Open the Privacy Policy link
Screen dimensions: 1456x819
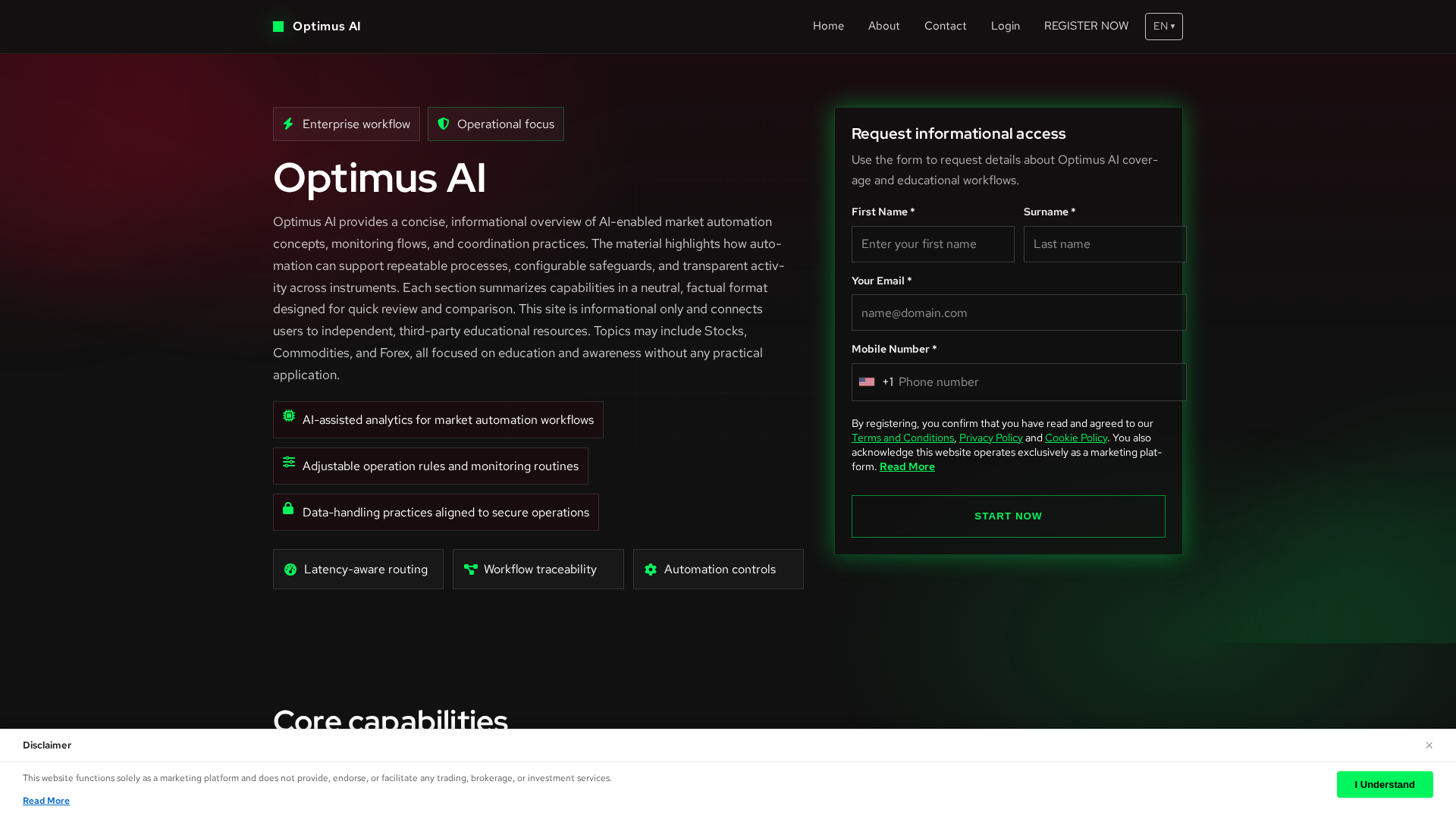pos(991,438)
